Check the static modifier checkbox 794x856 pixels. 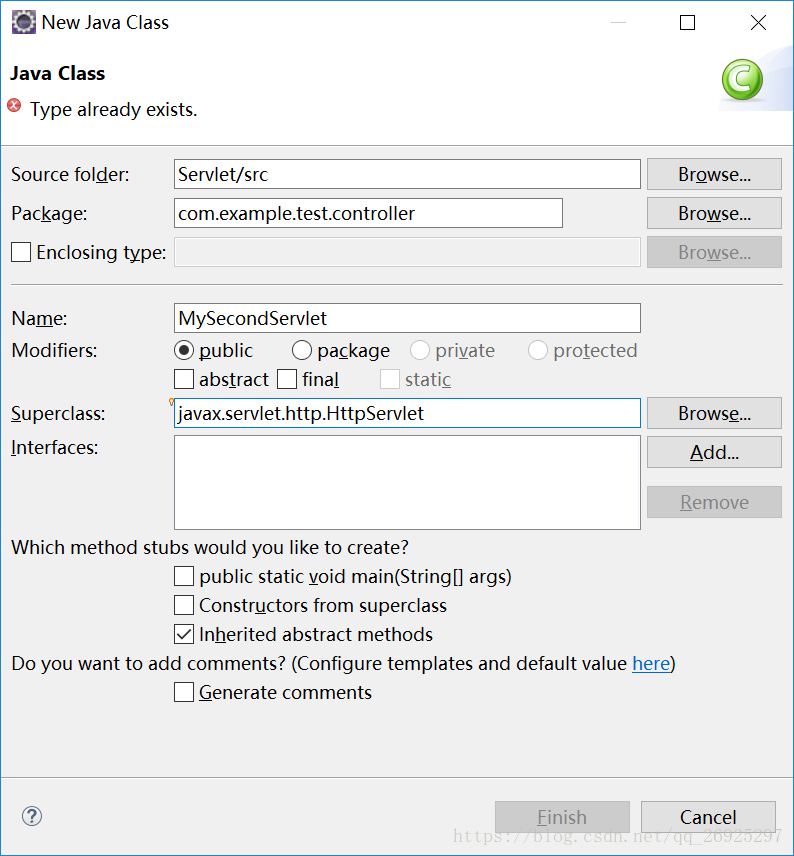click(389, 379)
